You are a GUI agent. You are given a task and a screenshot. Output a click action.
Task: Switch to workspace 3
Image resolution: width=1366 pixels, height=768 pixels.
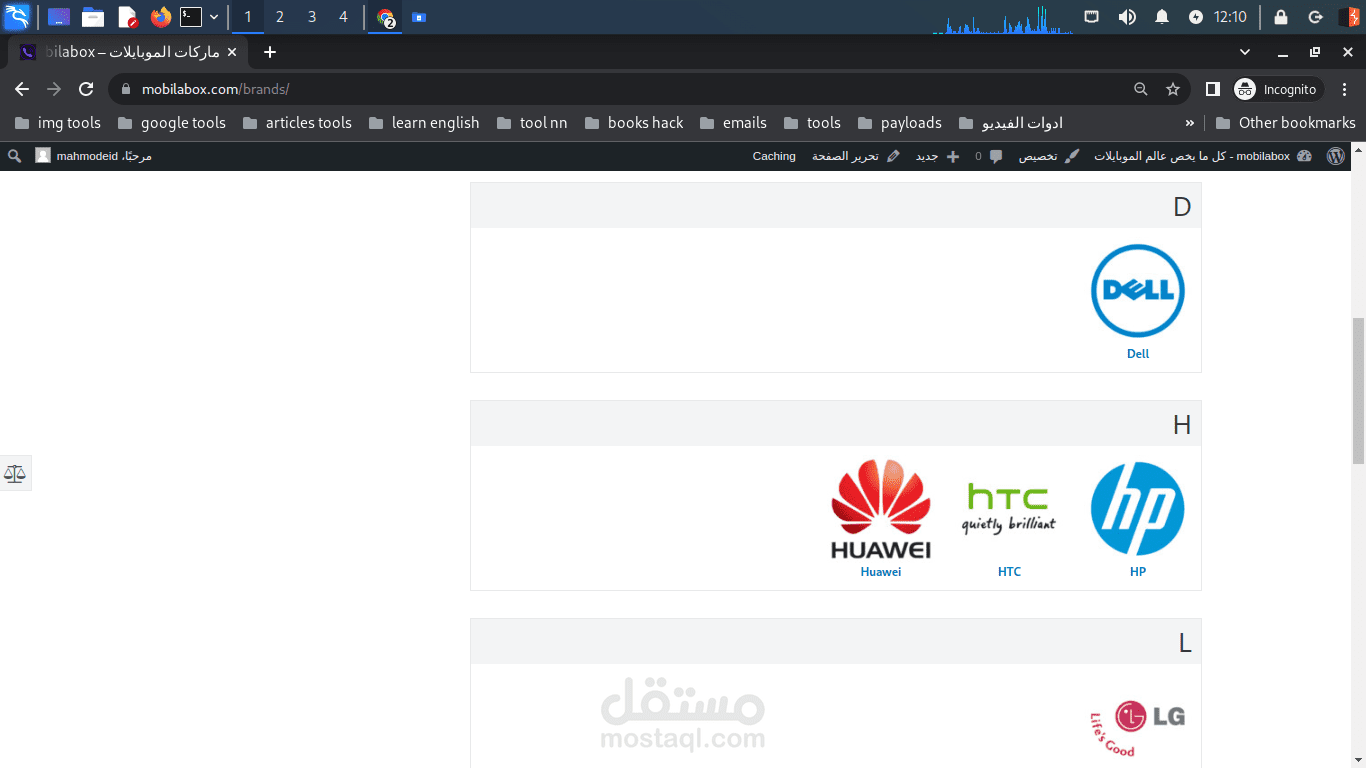(x=312, y=17)
